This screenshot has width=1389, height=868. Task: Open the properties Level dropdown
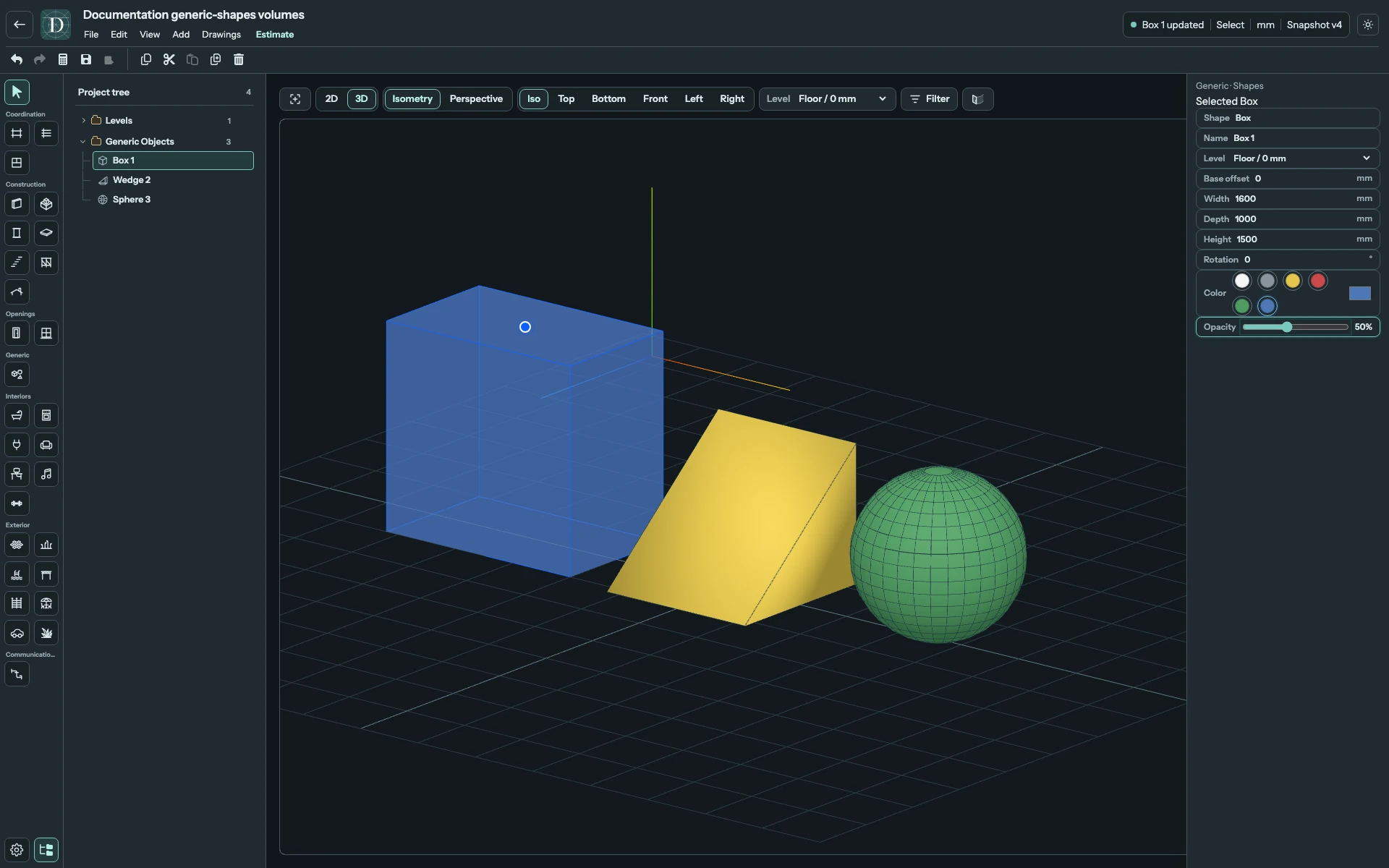[1287, 158]
